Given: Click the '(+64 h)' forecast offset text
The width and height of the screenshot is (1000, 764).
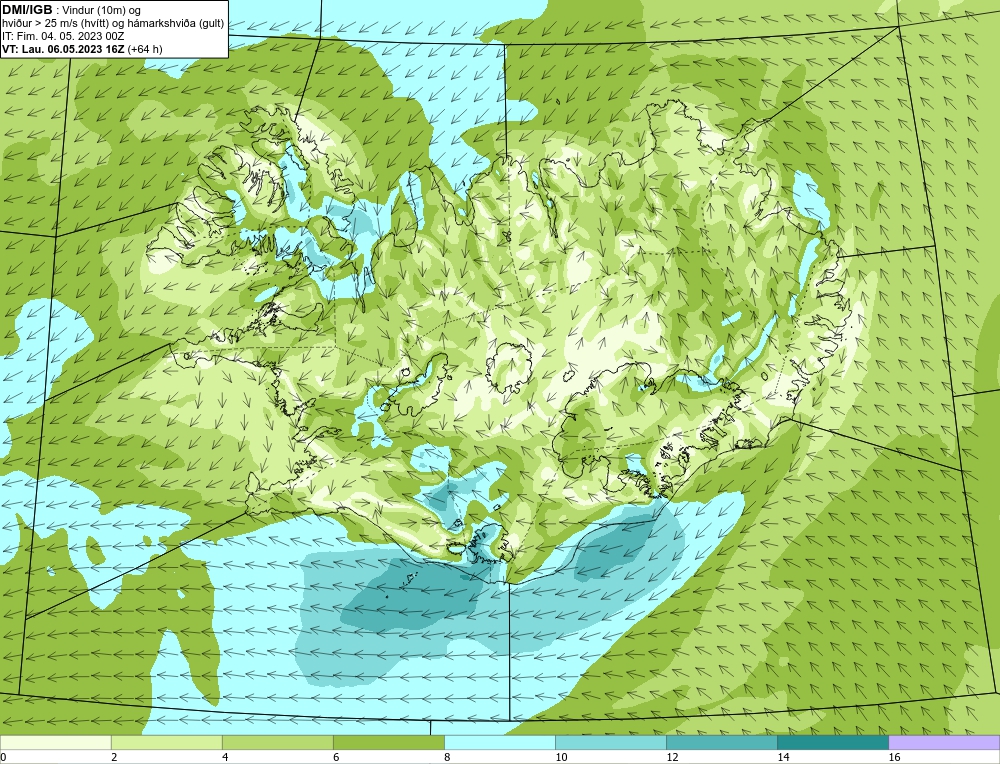Looking at the screenshot, I should coord(145,49).
